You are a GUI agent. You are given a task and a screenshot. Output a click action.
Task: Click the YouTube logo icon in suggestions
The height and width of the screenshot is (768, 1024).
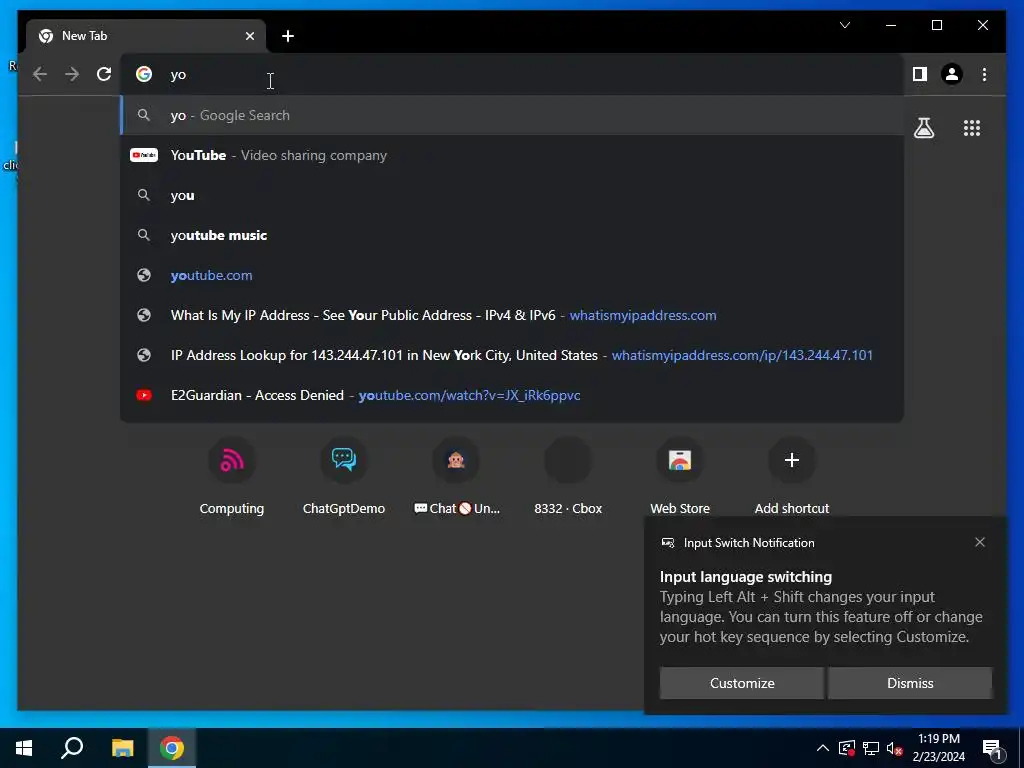coord(144,155)
